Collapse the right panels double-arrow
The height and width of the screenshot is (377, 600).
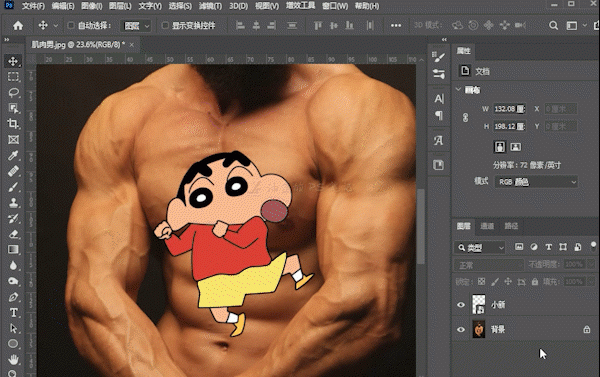click(444, 39)
